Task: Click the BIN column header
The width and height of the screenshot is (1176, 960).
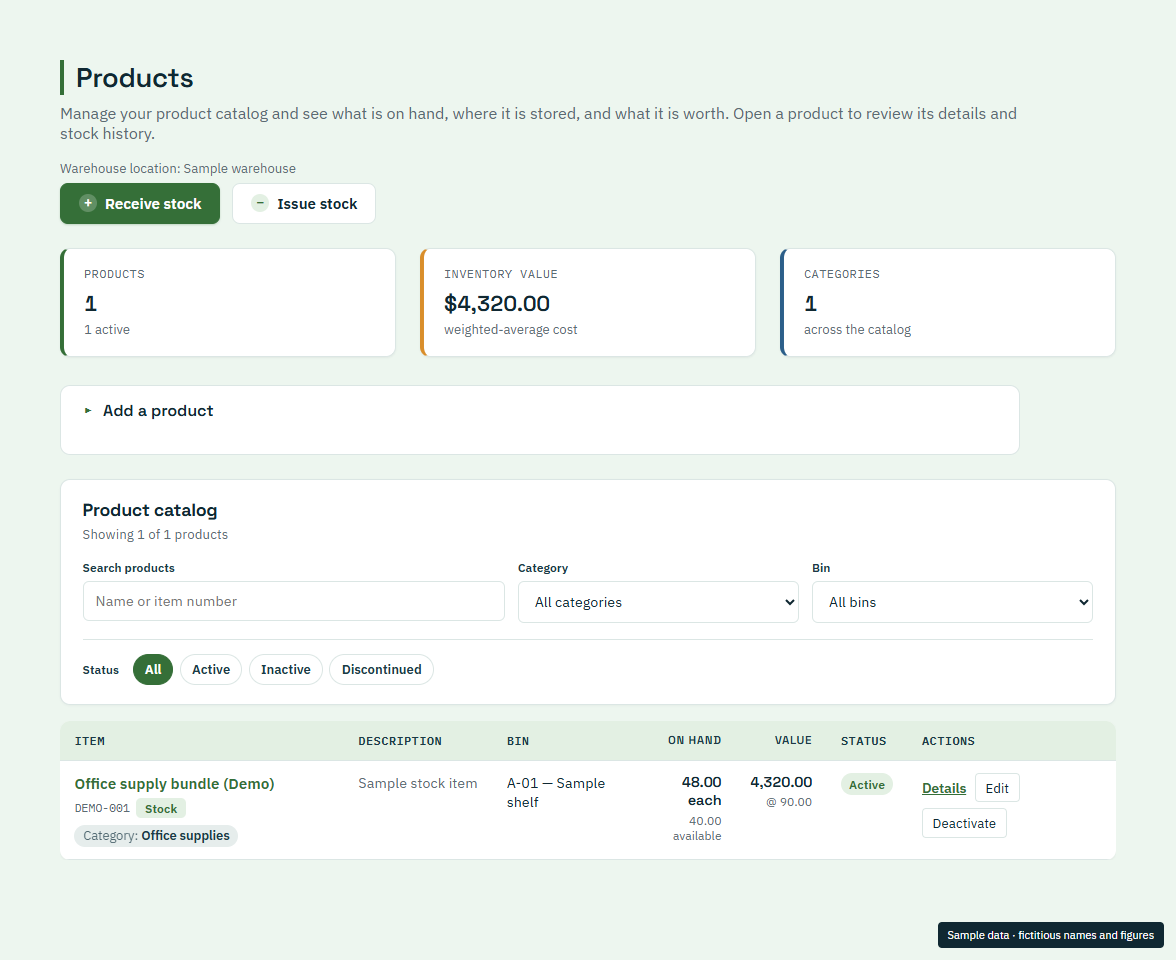Action: point(518,741)
